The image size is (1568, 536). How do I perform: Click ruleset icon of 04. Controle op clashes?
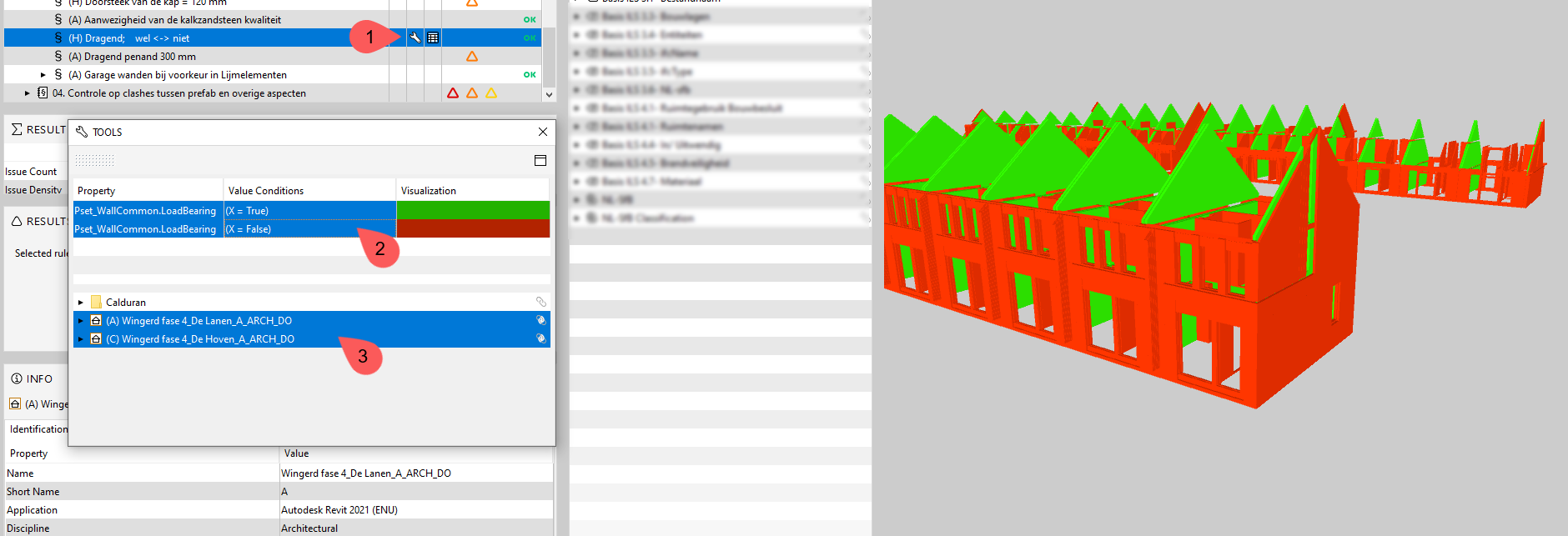(x=43, y=93)
